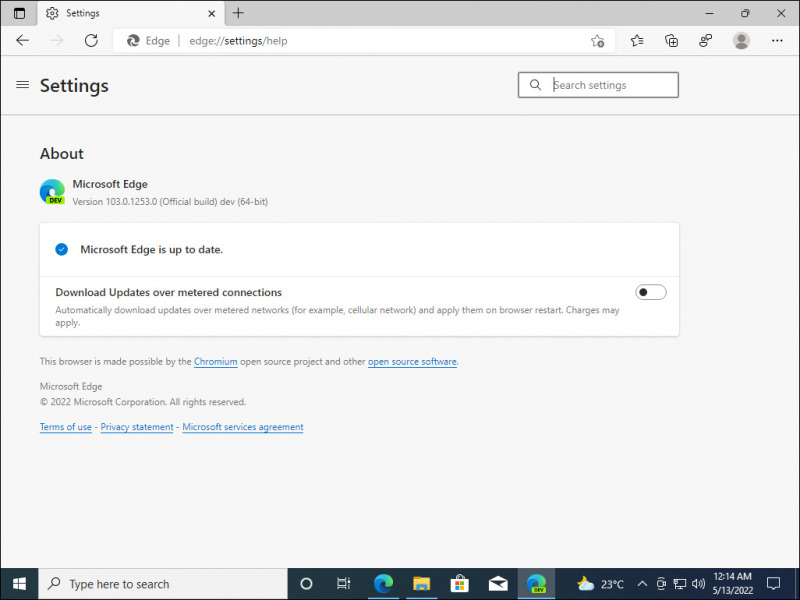Open the Mail app from taskbar

click(x=498, y=584)
